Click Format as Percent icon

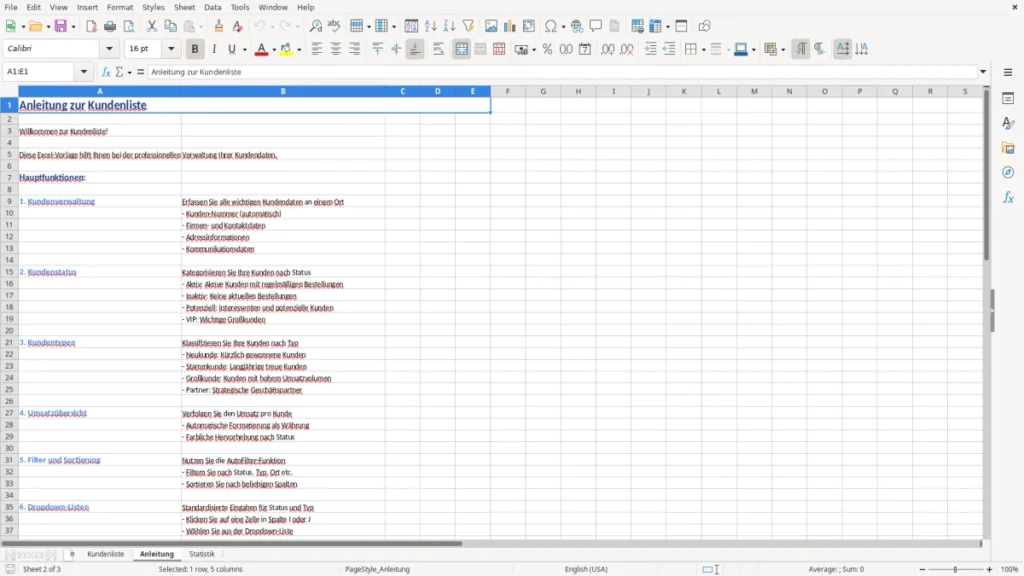(547, 49)
